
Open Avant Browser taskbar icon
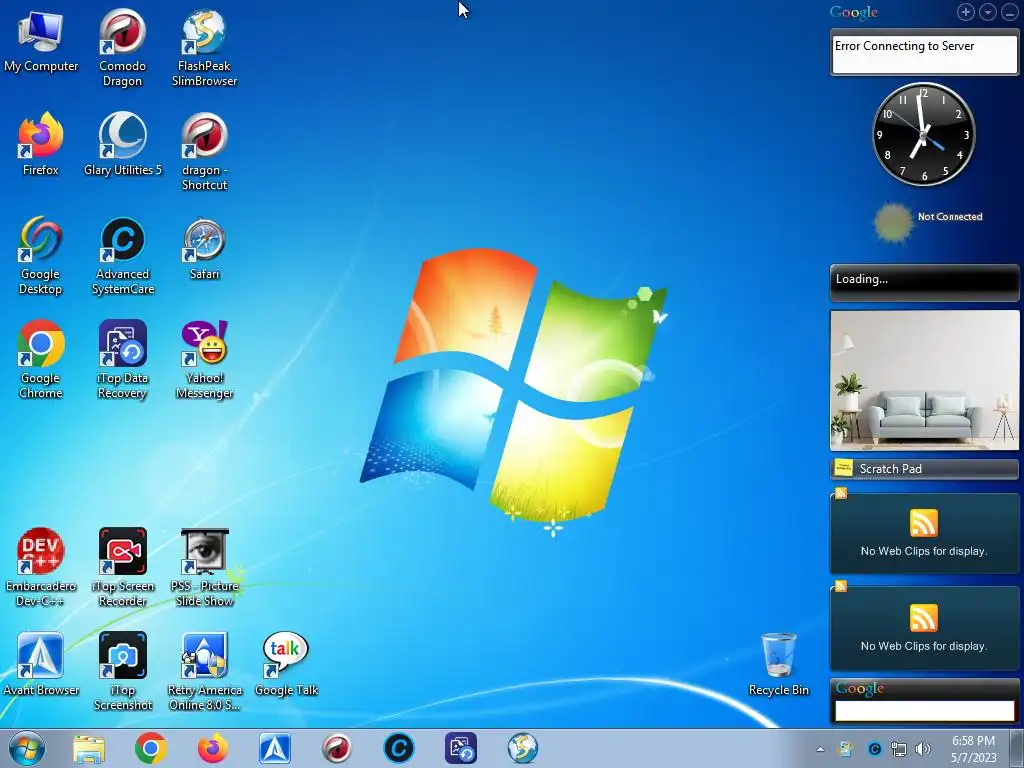pyautogui.click(x=275, y=748)
